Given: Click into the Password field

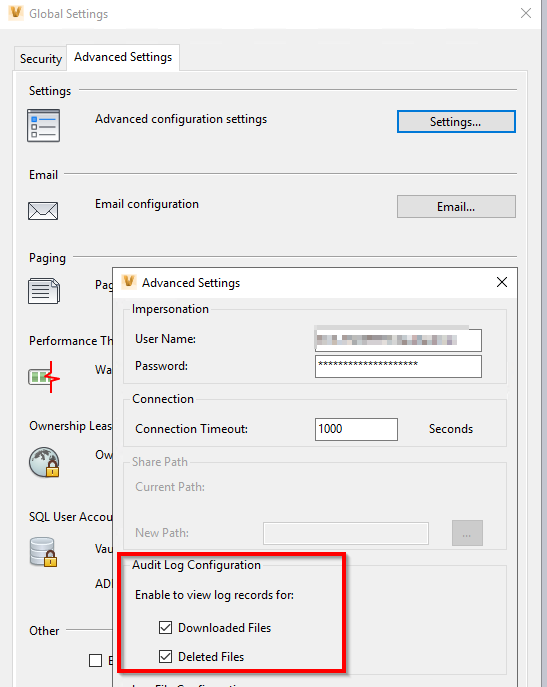Looking at the screenshot, I should coord(398,366).
